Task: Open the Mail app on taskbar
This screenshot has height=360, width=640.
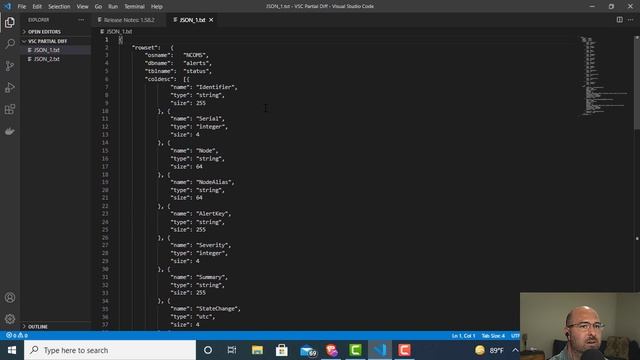Action: click(308, 350)
